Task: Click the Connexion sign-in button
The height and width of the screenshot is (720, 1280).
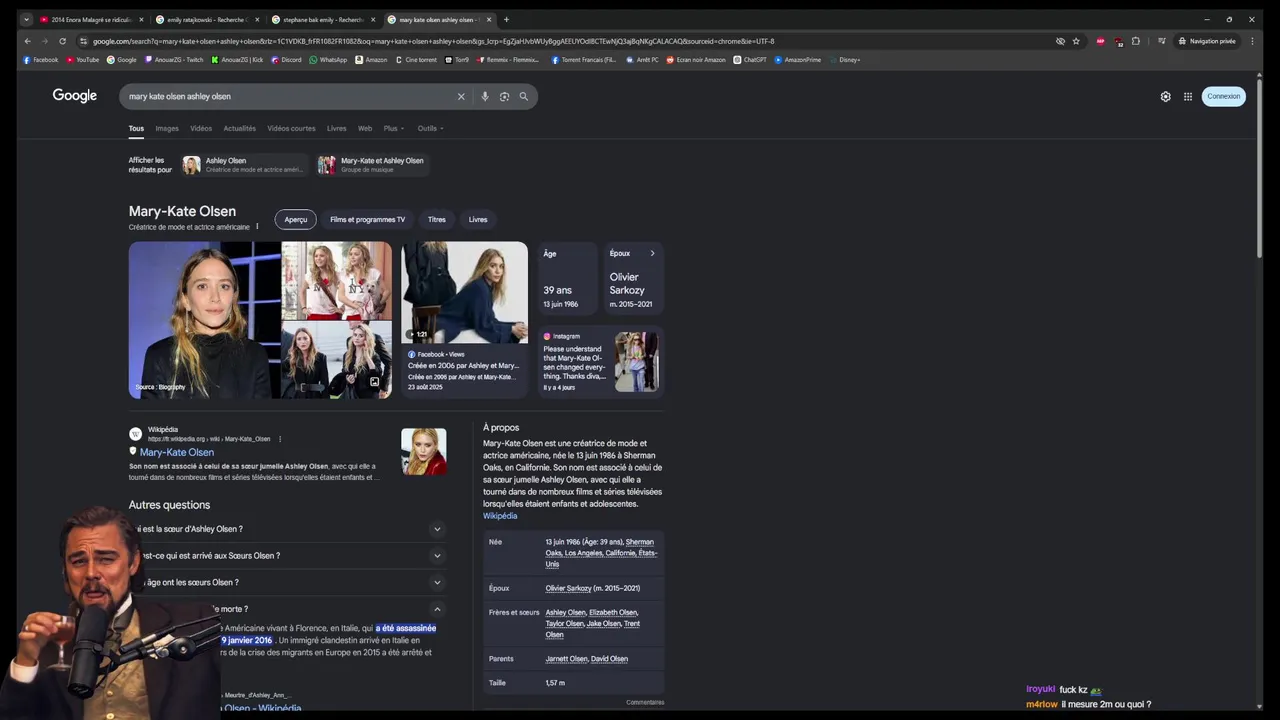Action: click(1223, 97)
